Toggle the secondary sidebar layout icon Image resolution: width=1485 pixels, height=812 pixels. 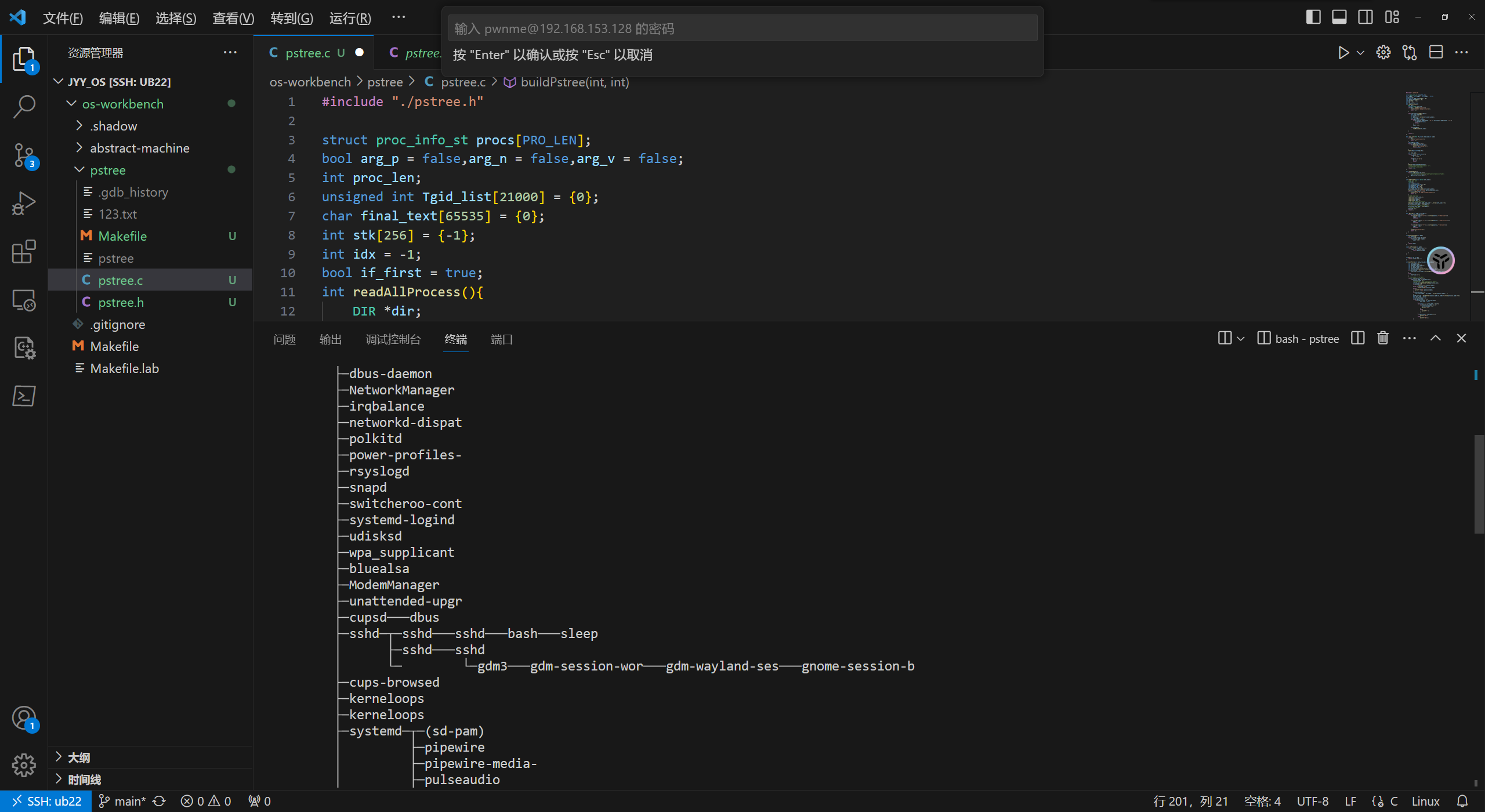1366,17
